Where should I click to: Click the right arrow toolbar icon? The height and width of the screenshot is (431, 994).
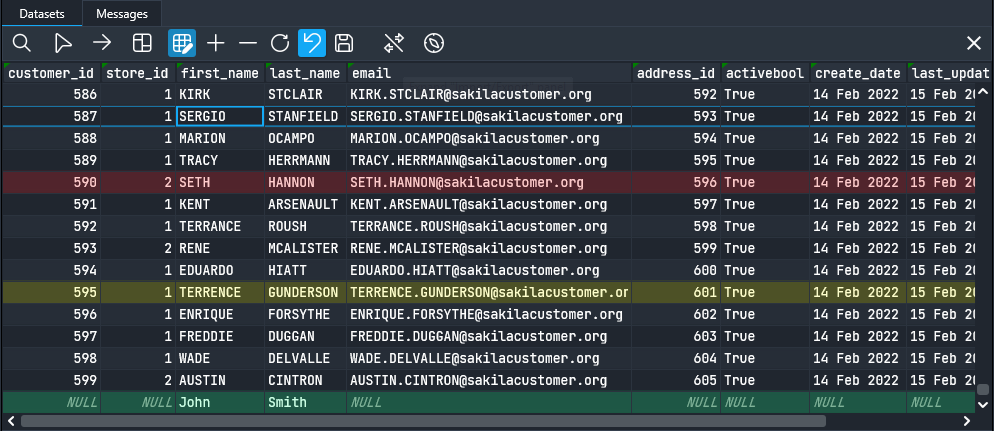(102, 43)
